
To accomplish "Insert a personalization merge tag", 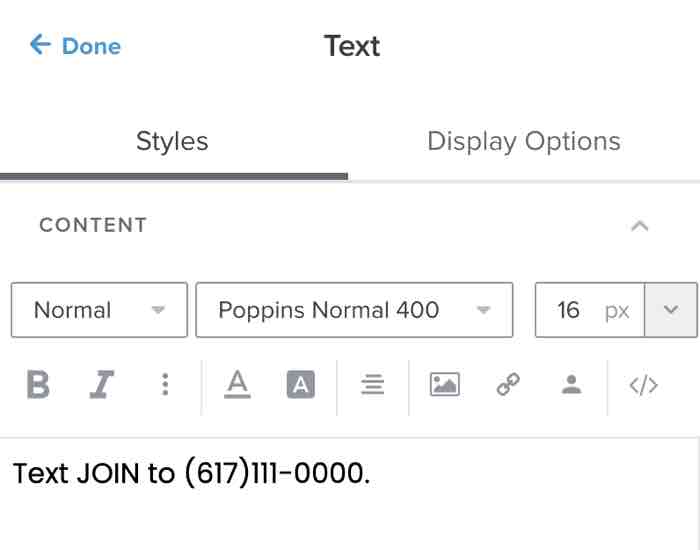I will tap(571, 385).
